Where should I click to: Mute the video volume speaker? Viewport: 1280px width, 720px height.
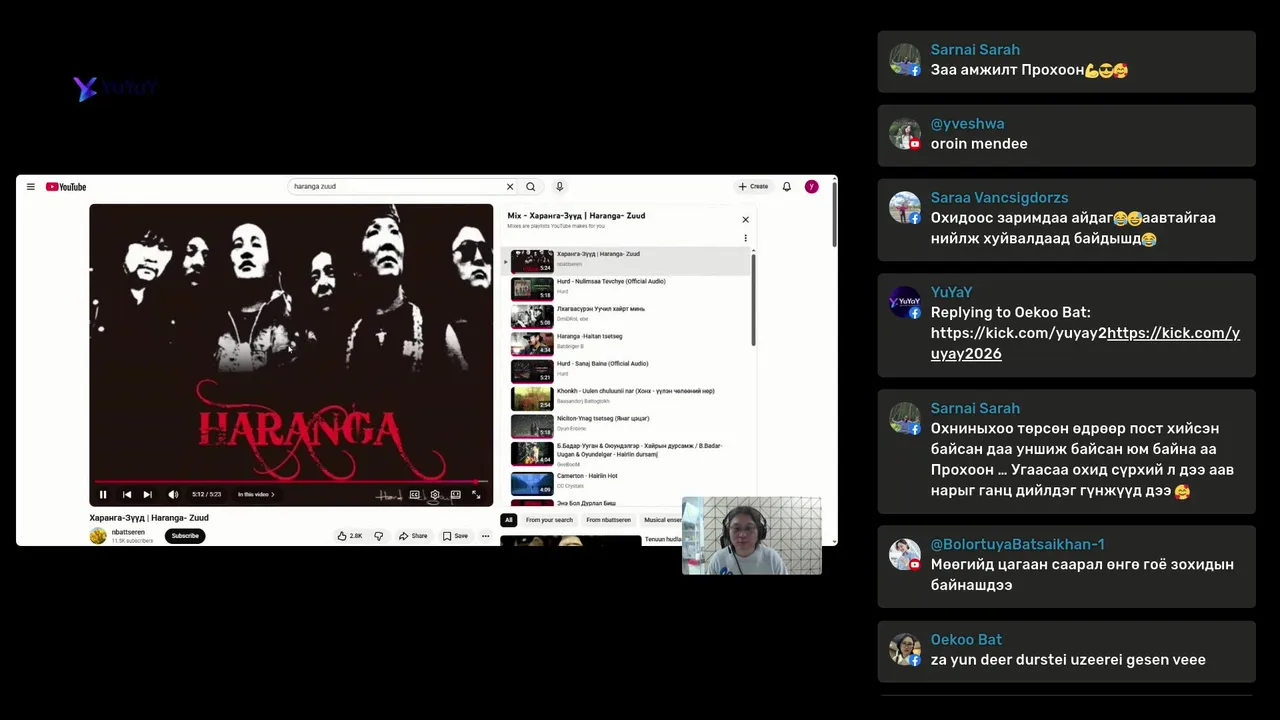pyautogui.click(x=173, y=494)
